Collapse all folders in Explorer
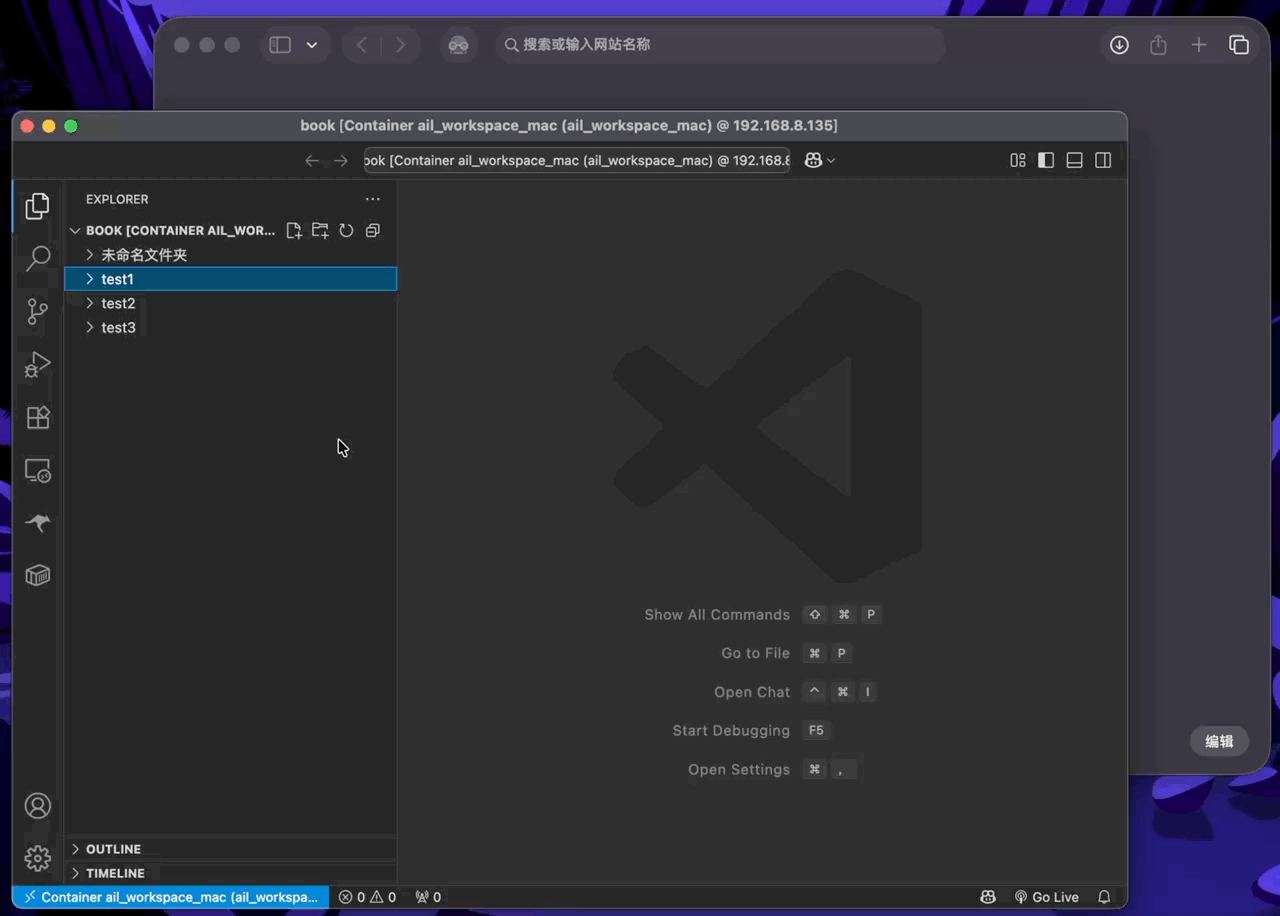 click(x=373, y=230)
